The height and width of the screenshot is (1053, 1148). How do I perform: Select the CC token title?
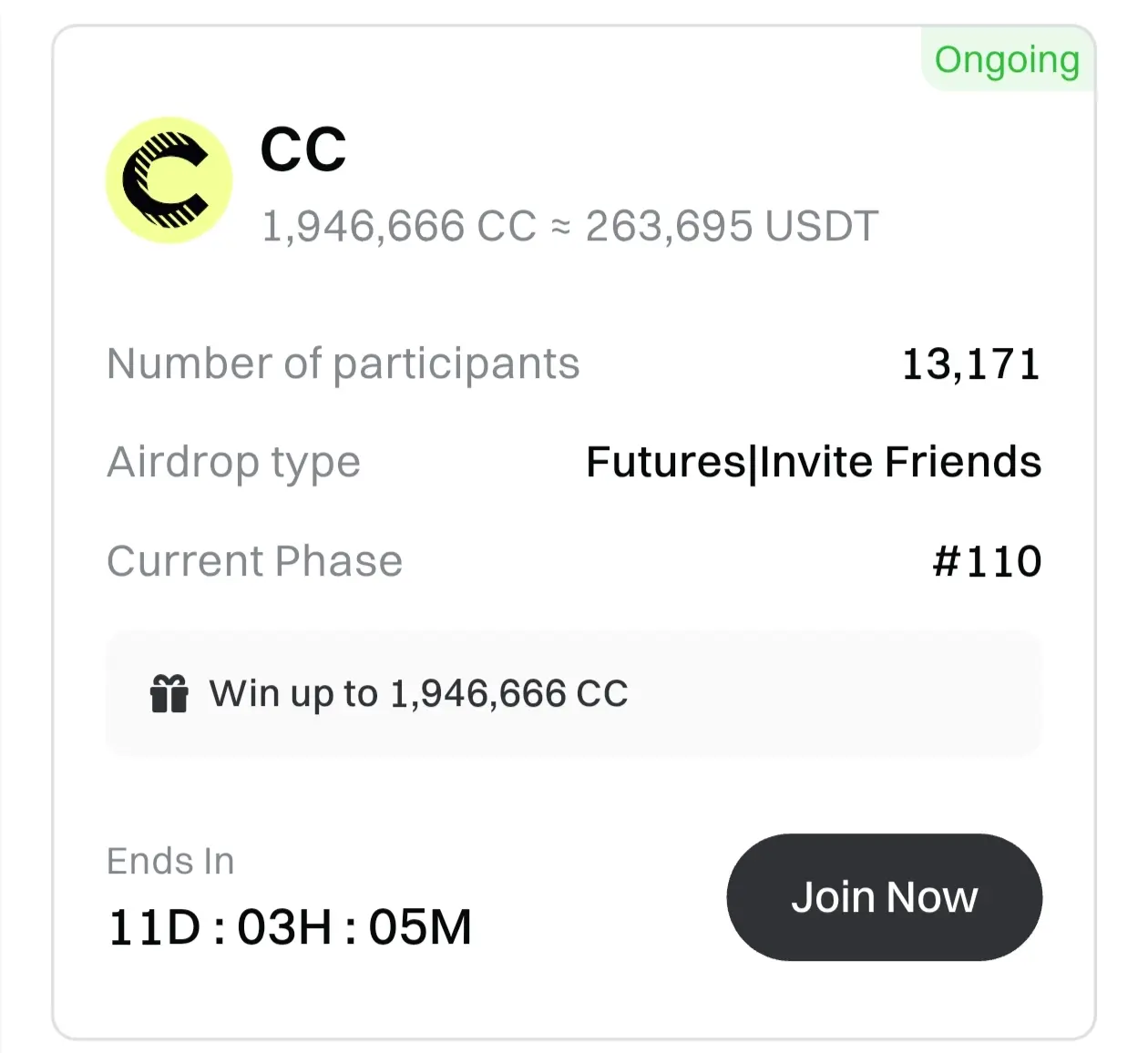click(303, 149)
